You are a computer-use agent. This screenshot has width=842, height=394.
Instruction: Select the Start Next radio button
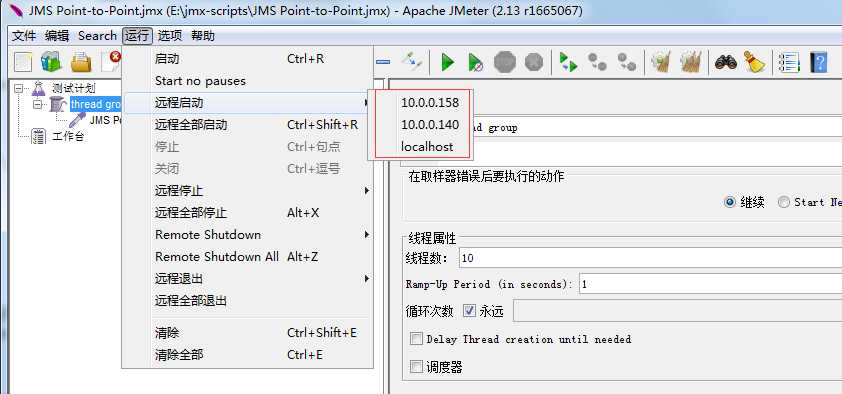(785, 202)
